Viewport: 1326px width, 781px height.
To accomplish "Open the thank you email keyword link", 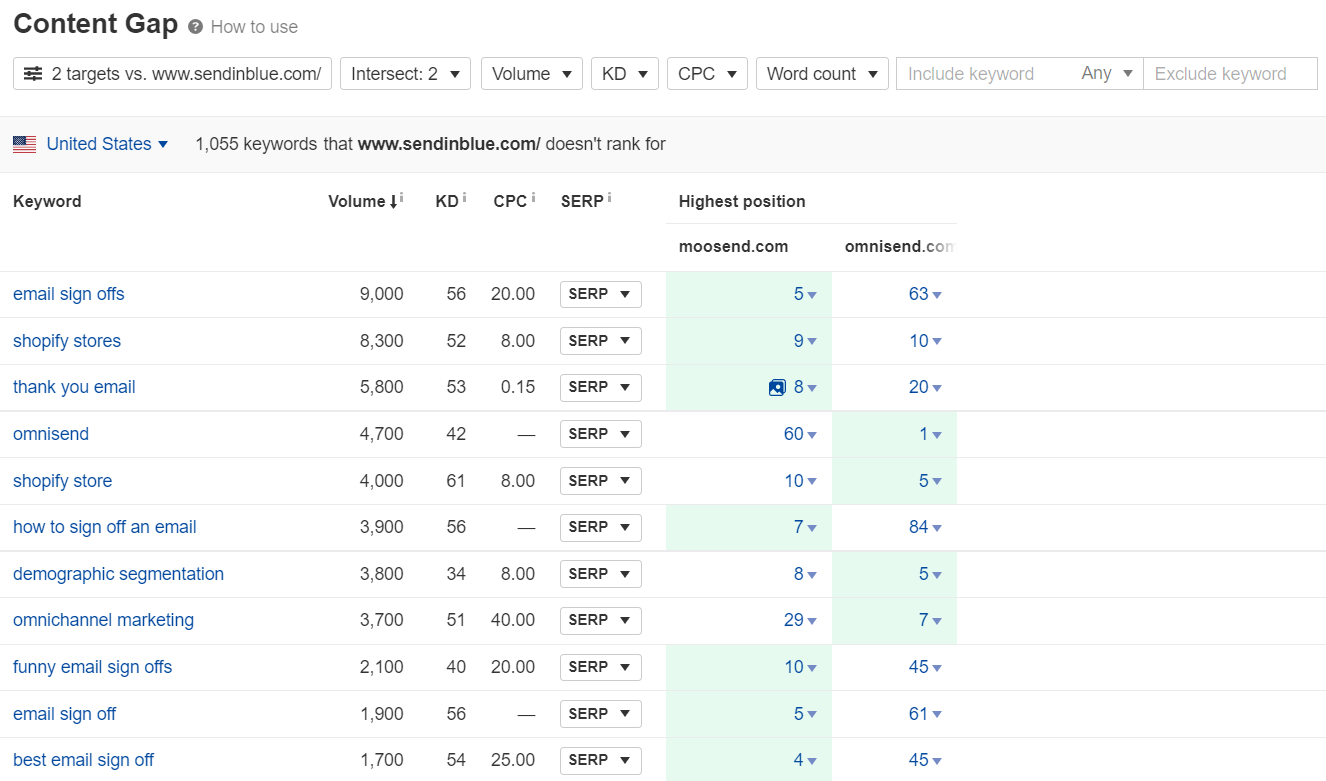I will click(x=74, y=387).
